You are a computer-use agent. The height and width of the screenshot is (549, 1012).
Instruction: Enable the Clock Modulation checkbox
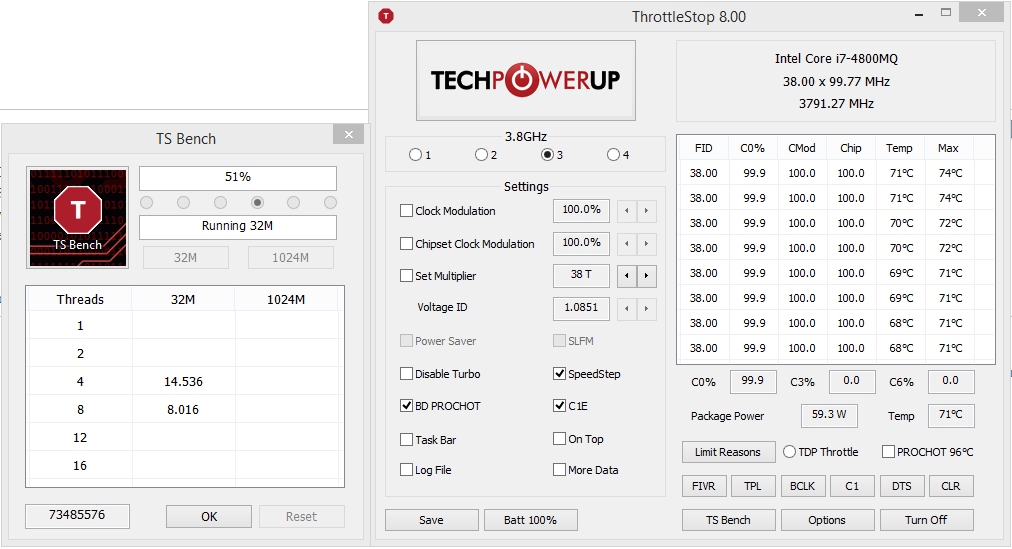[406, 210]
